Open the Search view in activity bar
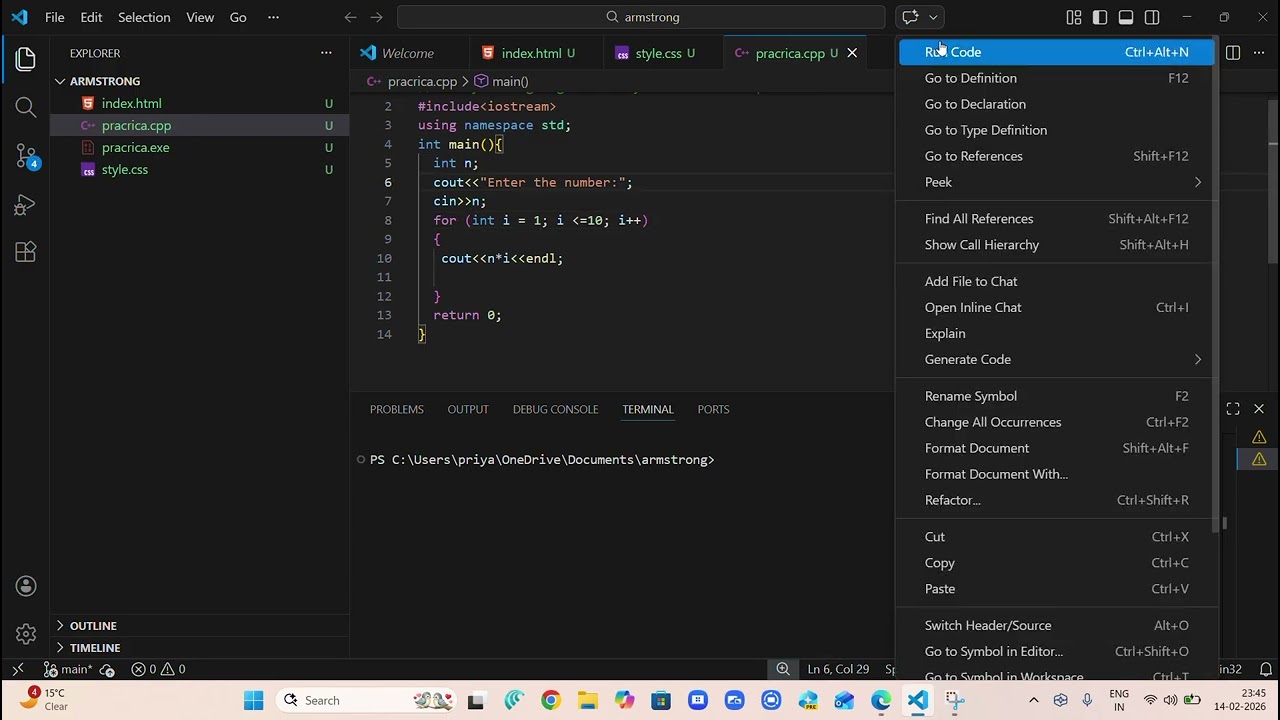The image size is (1280, 720). coord(26,107)
